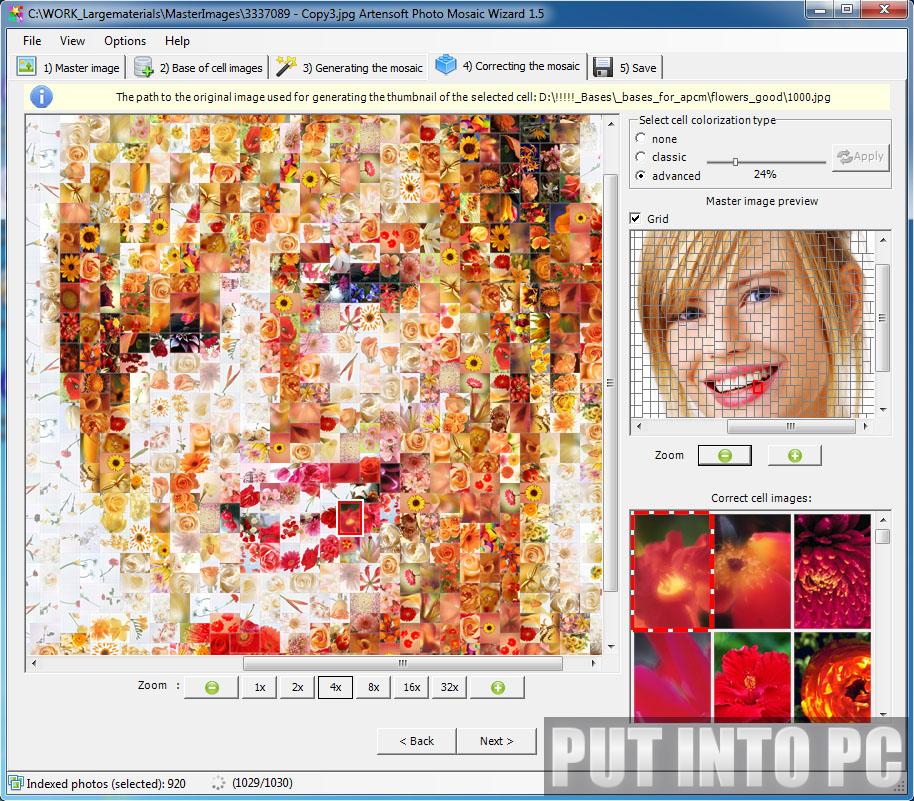The width and height of the screenshot is (914, 801).
Task: Click the Generating mosaic wand icon
Action: (x=286, y=67)
